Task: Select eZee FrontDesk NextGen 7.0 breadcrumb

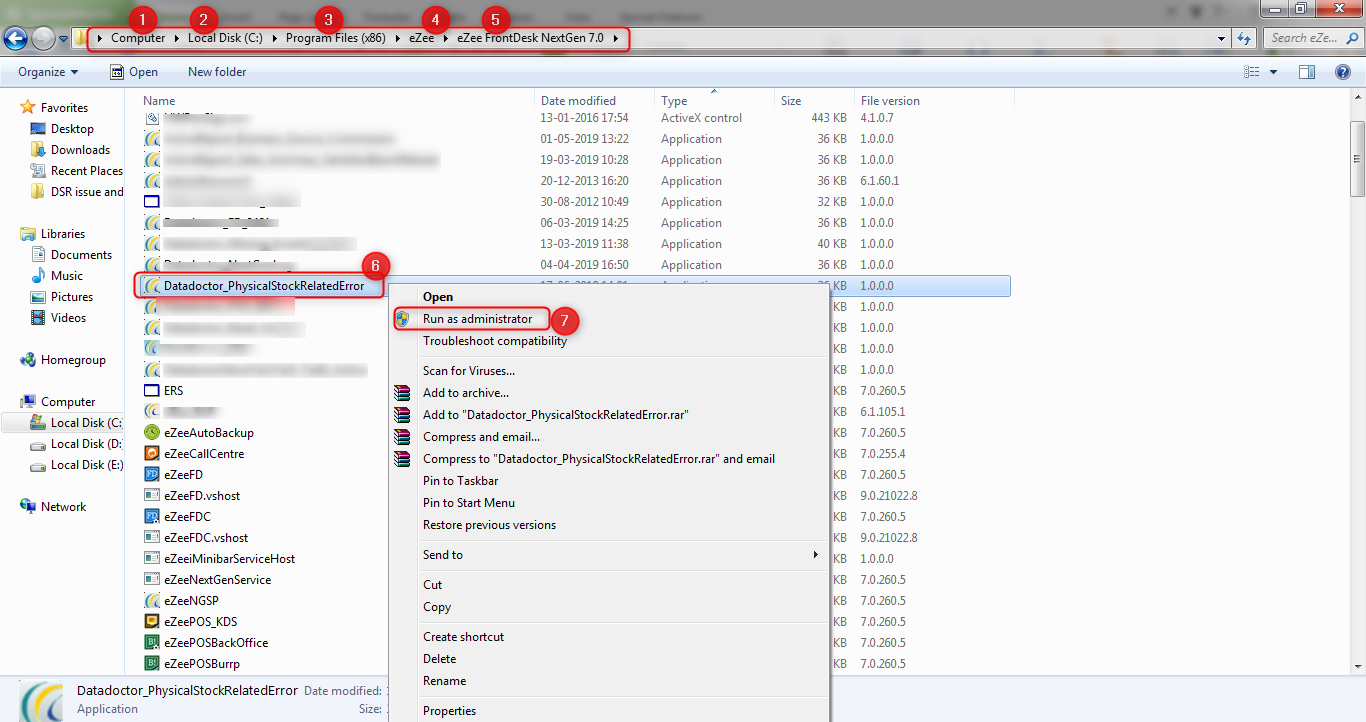Action: pyautogui.click(x=531, y=38)
